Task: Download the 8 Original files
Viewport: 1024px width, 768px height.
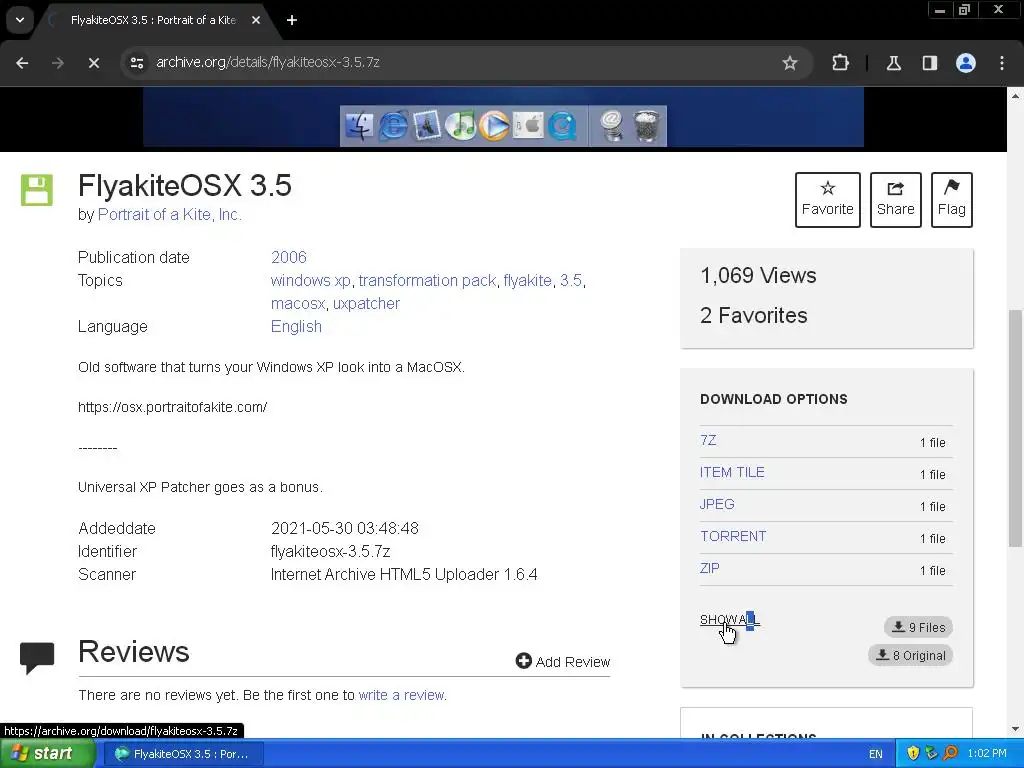Action: (910, 655)
